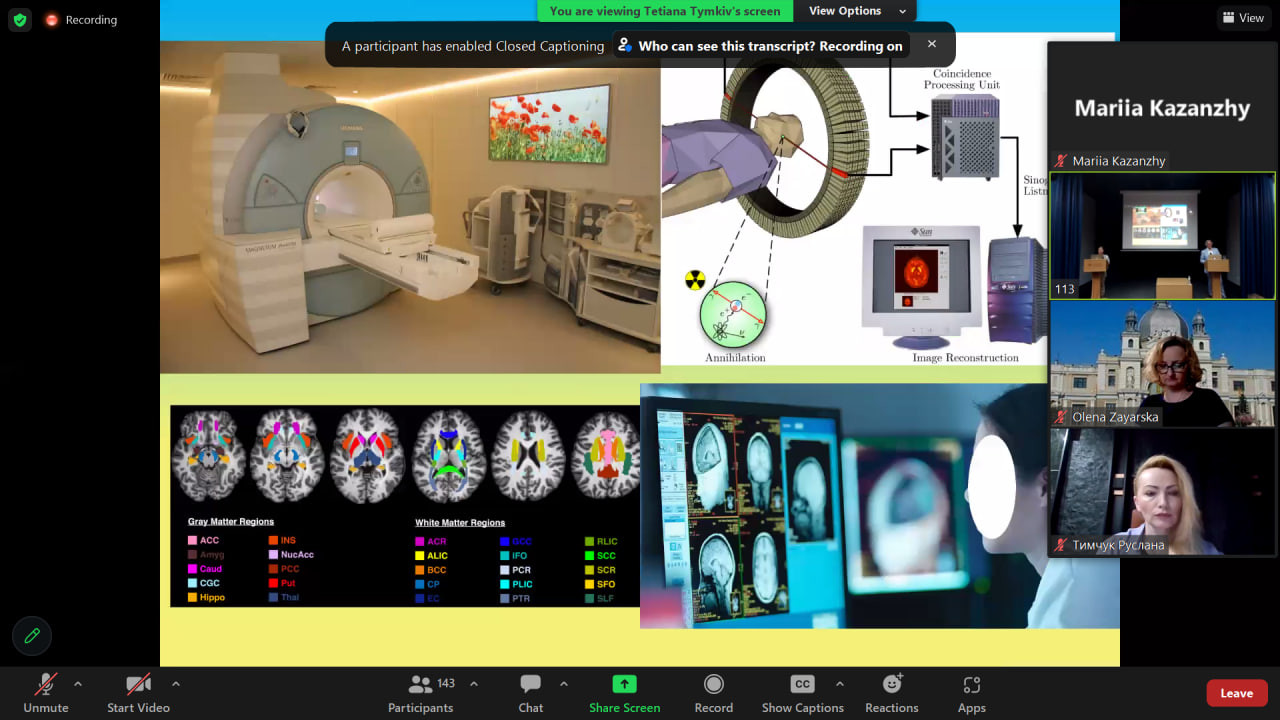Open the Reactions menu
1280x720 pixels.
[x=892, y=692]
